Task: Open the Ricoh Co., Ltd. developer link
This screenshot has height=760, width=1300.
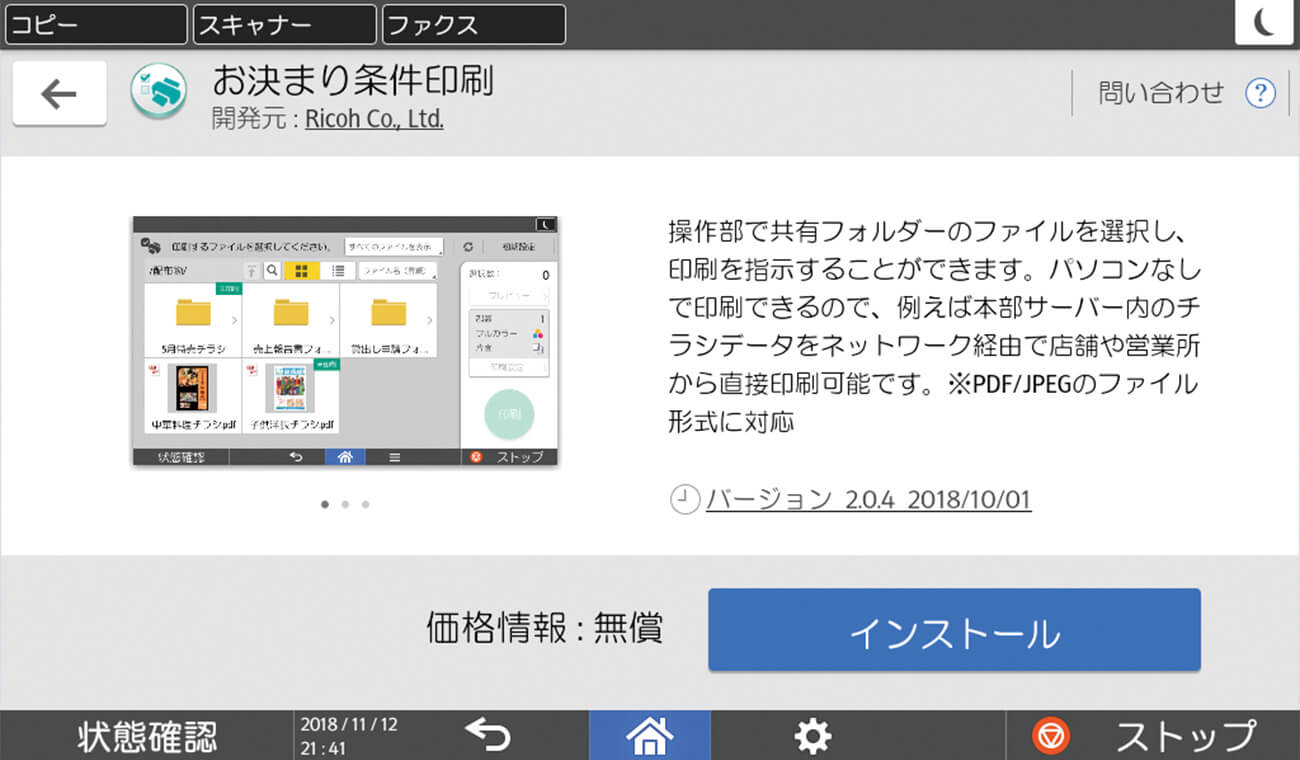Action: click(374, 119)
